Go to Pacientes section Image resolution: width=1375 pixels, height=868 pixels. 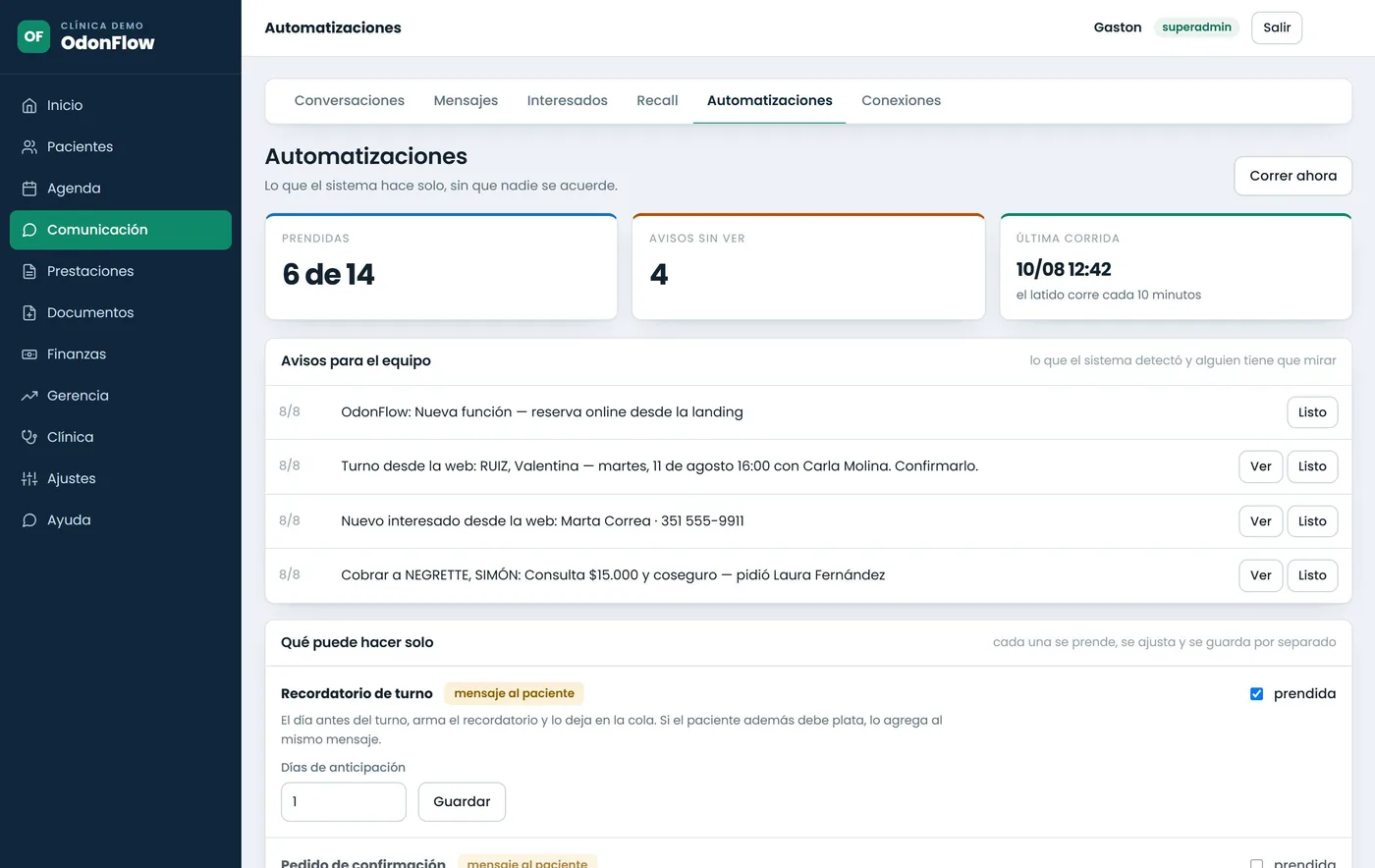point(121,146)
